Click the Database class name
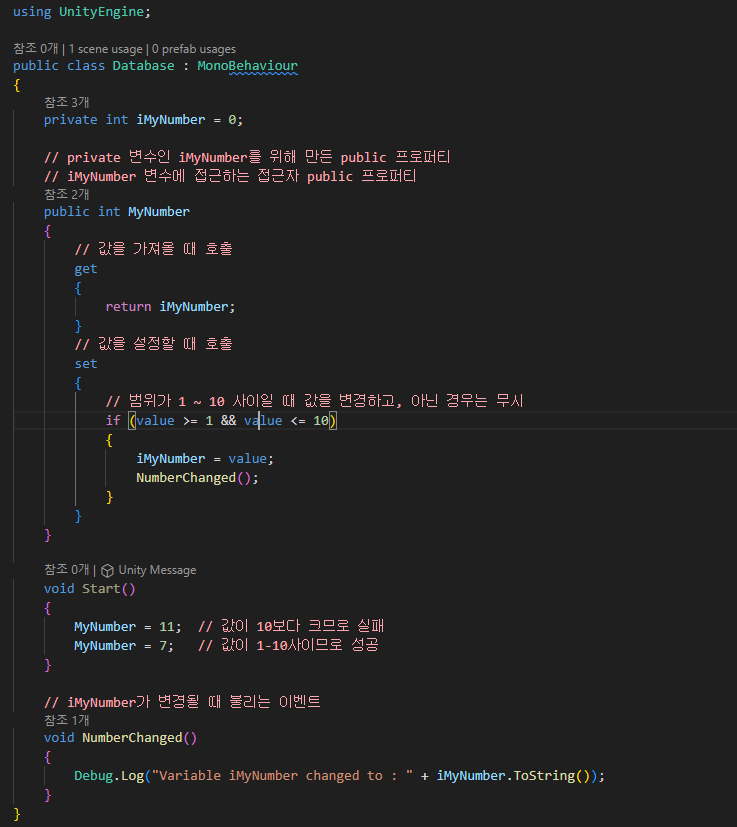Image resolution: width=737 pixels, height=827 pixels. pyautogui.click(x=143, y=66)
